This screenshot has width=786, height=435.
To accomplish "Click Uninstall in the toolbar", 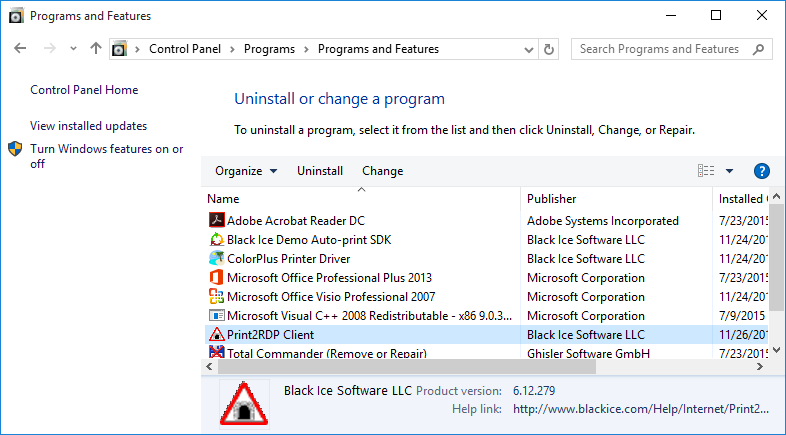I will point(320,171).
